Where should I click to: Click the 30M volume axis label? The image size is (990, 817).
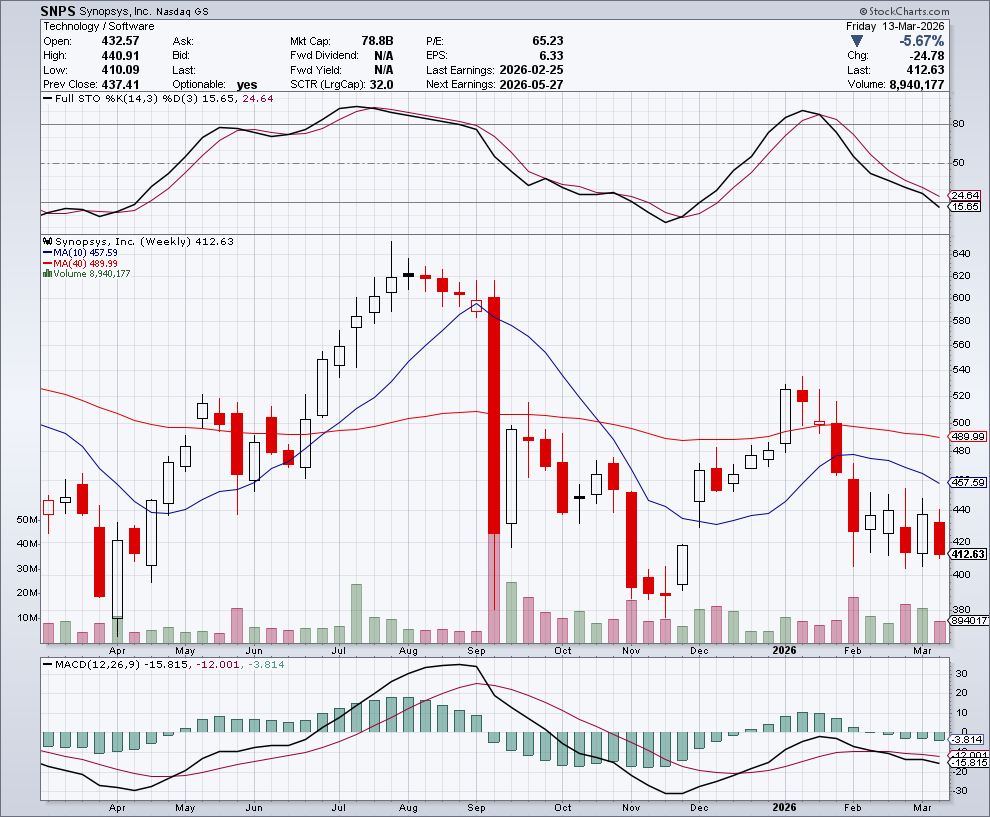[x=27, y=569]
